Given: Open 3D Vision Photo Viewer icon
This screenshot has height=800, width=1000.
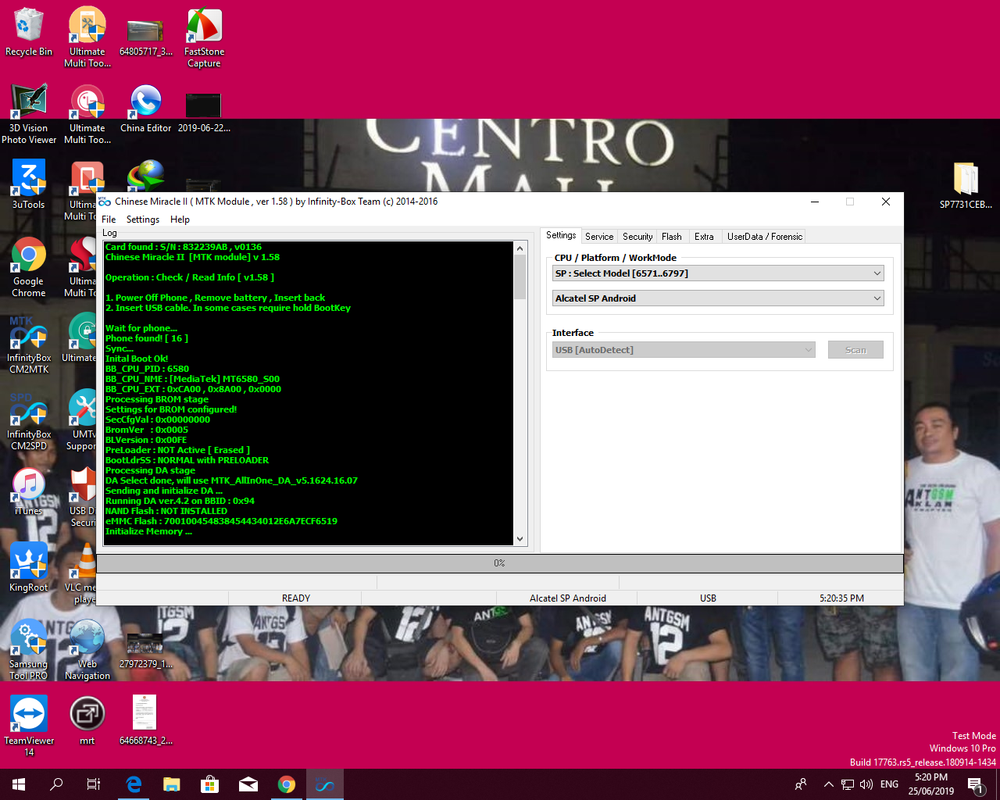Looking at the screenshot, I should pyautogui.click(x=29, y=114).
